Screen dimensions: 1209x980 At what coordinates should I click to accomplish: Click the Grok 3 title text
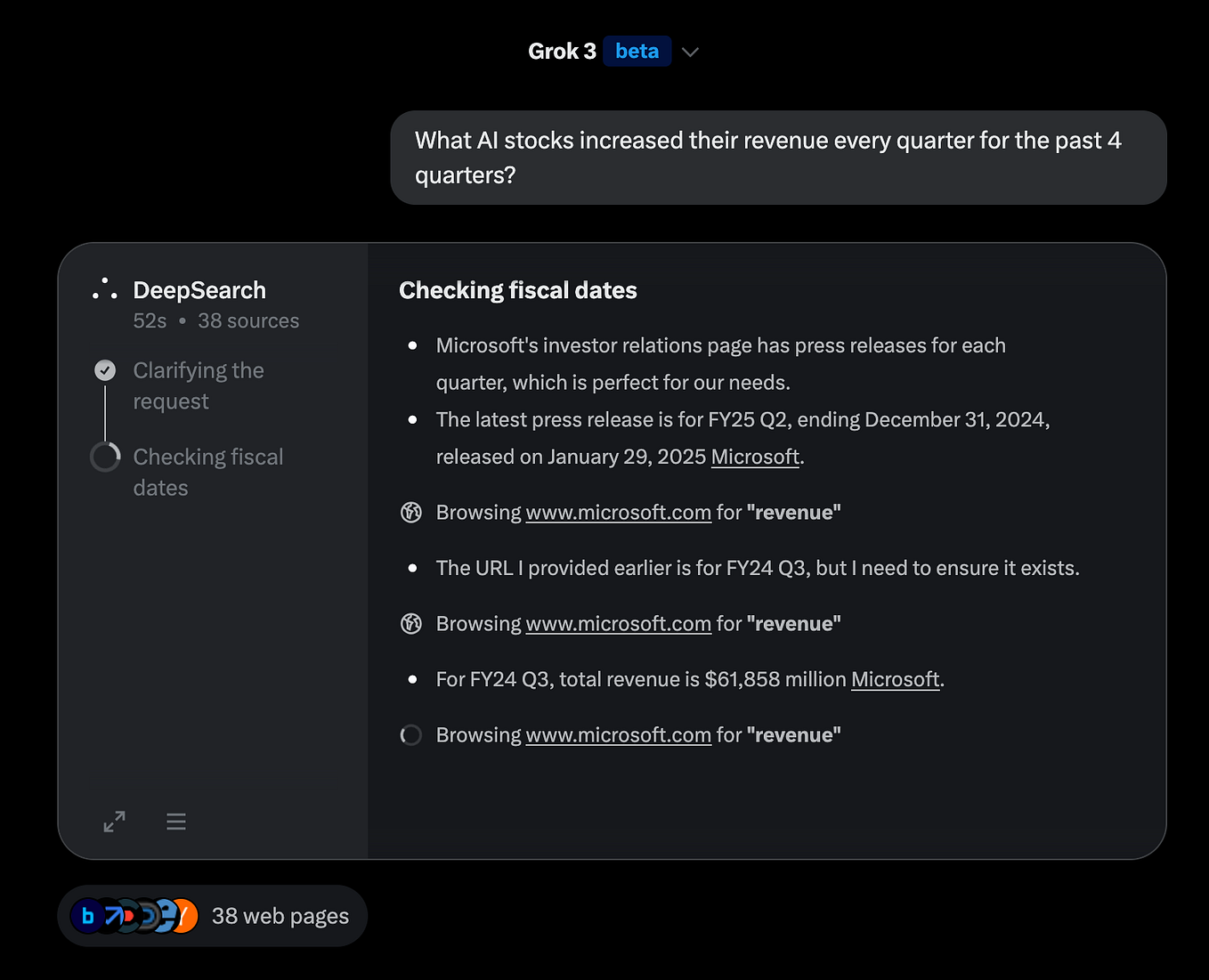pyautogui.click(x=562, y=52)
